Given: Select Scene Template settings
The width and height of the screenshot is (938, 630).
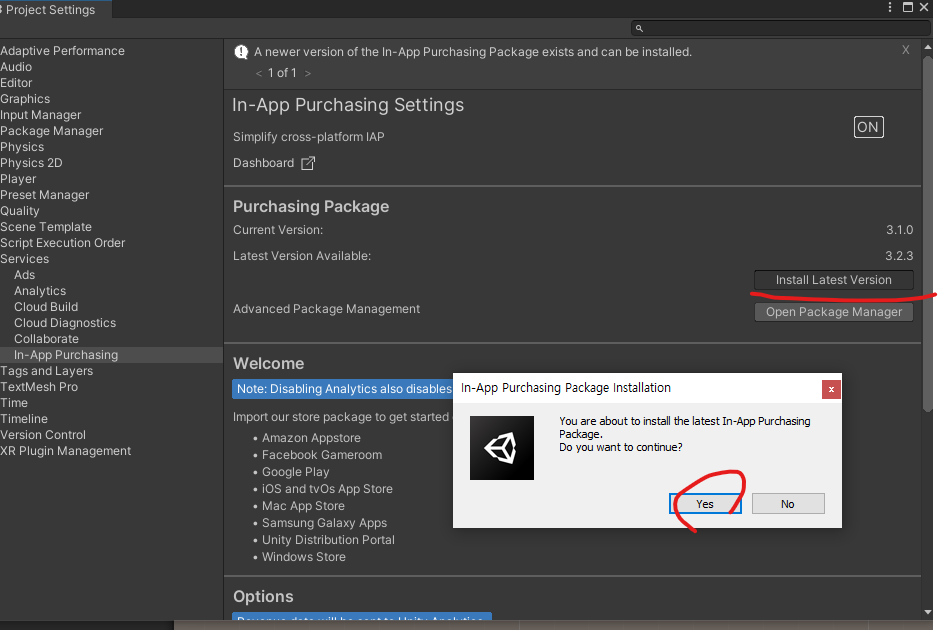Looking at the screenshot, I should tap(46, 227).
